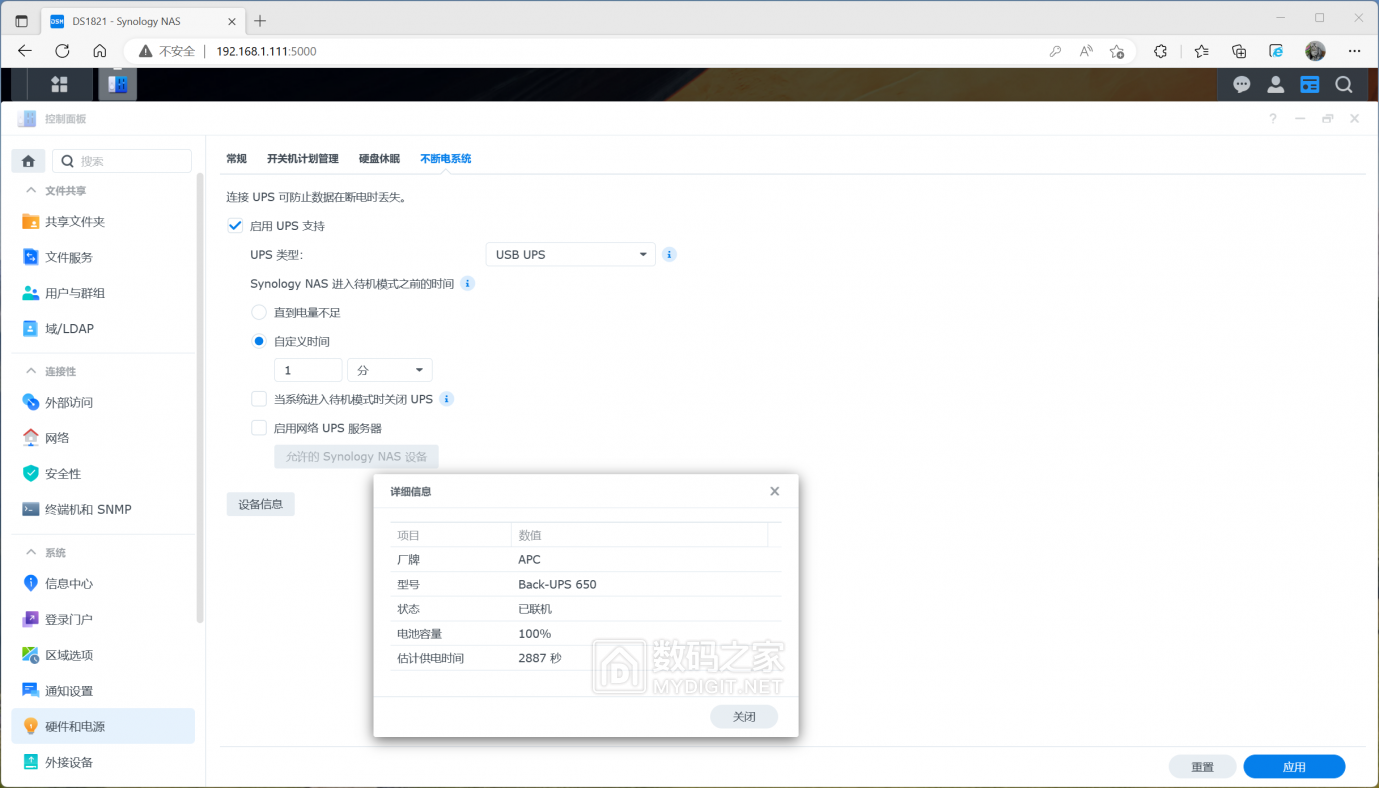Open External Access (外部访问)
Viewport: 1379px width, 788px height.
click(x=103, y=402)
